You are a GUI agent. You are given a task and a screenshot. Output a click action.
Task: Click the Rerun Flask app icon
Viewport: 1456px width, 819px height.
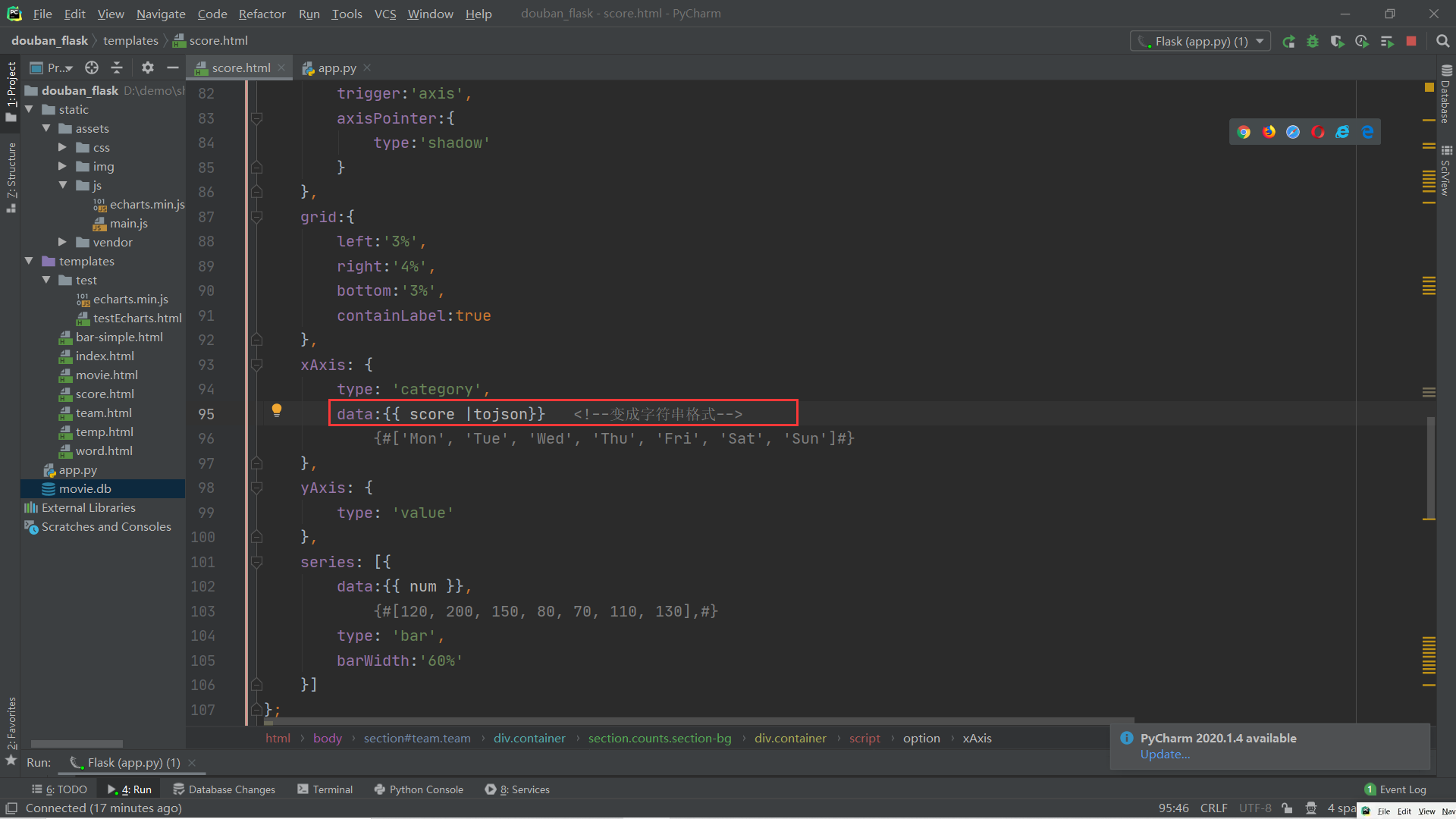(1288, 42)
